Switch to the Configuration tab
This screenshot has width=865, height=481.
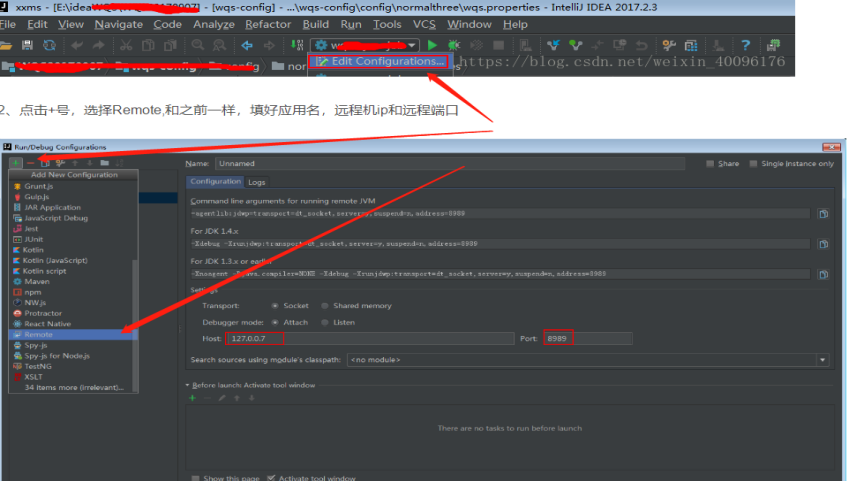pos(215,181)
